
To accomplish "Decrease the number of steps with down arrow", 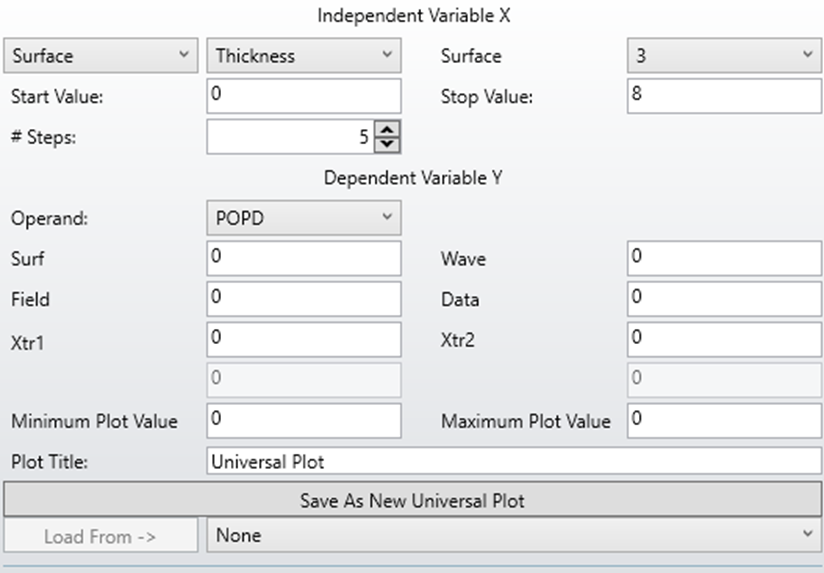I will pos(387,144).
